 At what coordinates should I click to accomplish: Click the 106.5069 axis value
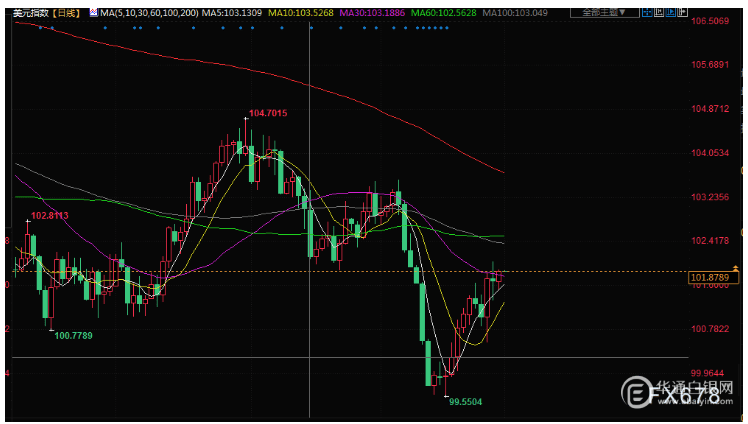click(x=710, y=21)
